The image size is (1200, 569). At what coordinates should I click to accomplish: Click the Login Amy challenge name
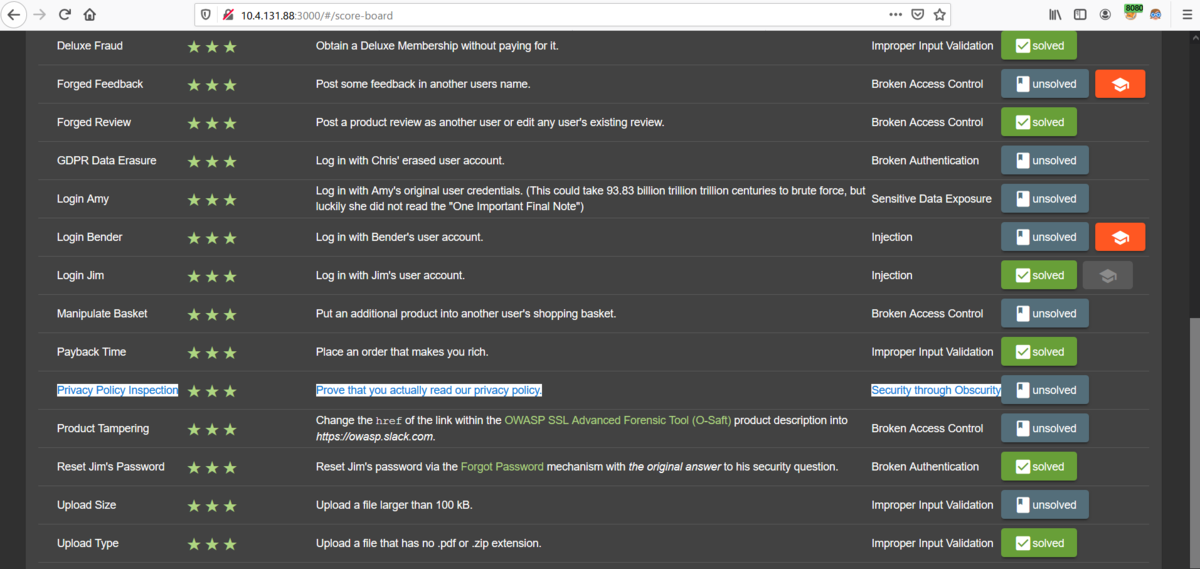(83, 199)
